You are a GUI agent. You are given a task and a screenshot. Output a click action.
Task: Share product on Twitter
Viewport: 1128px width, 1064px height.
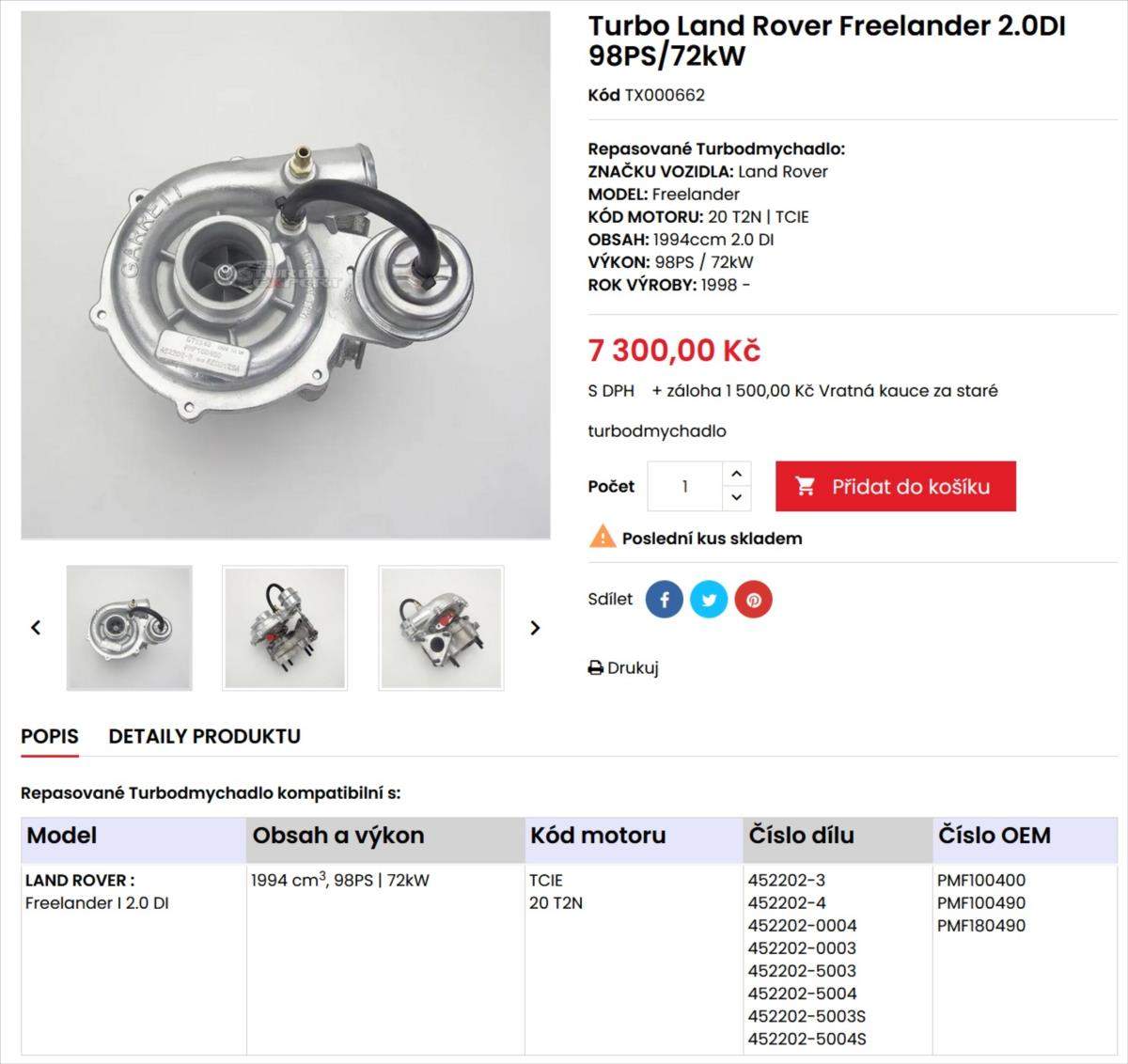pos(709,600)
